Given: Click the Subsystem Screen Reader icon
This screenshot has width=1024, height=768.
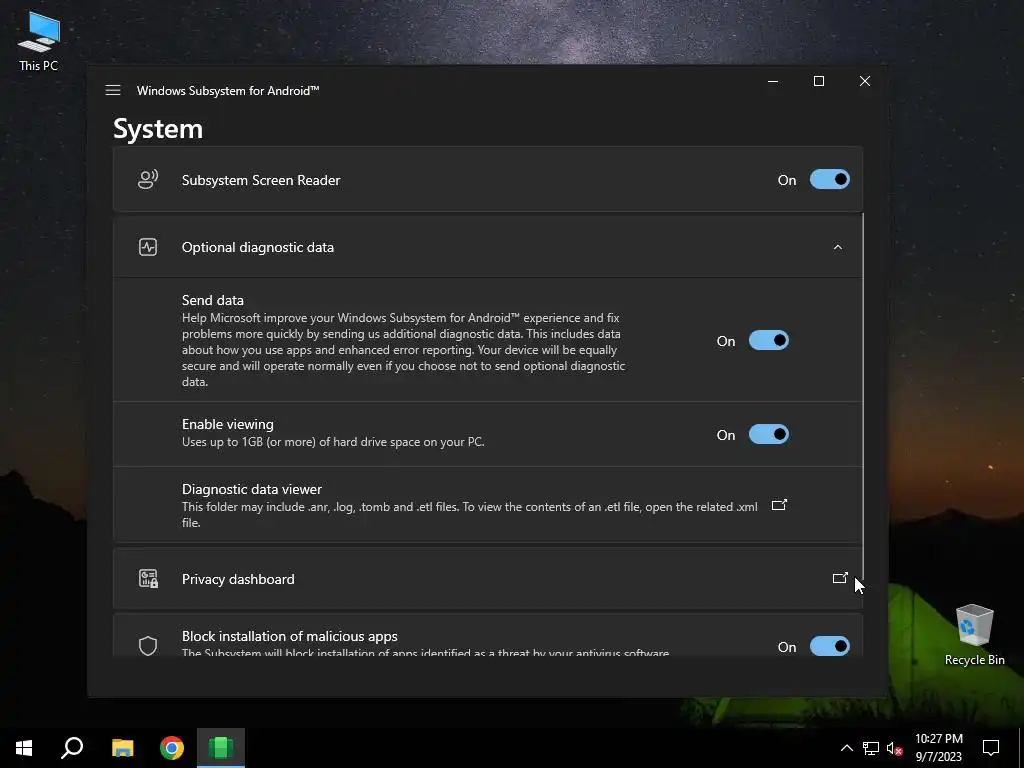Looking at the screenshot, I should [x=148, y=180].
